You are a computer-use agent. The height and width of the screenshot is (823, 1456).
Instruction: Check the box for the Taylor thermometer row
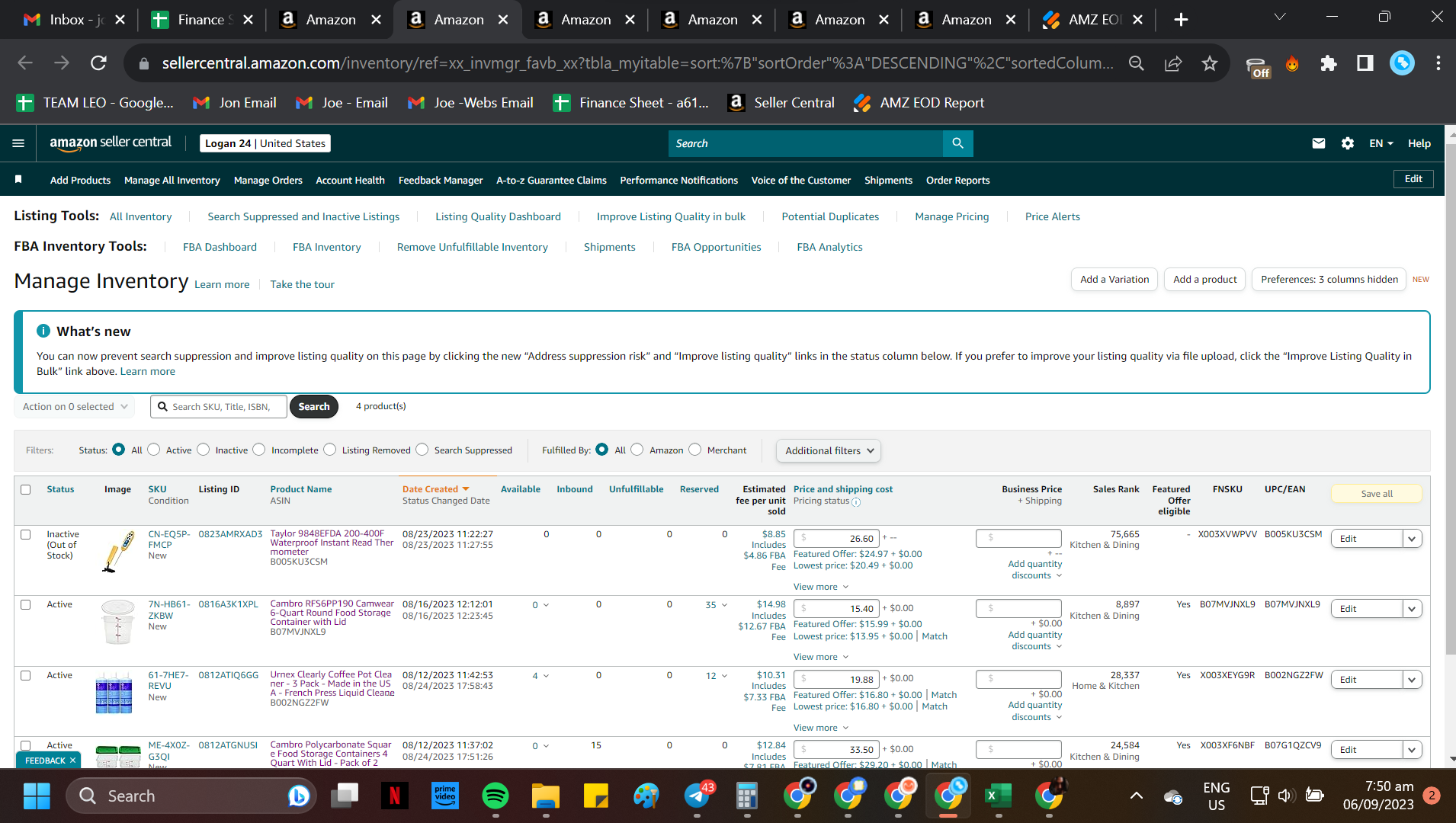(x=25, y=534)
